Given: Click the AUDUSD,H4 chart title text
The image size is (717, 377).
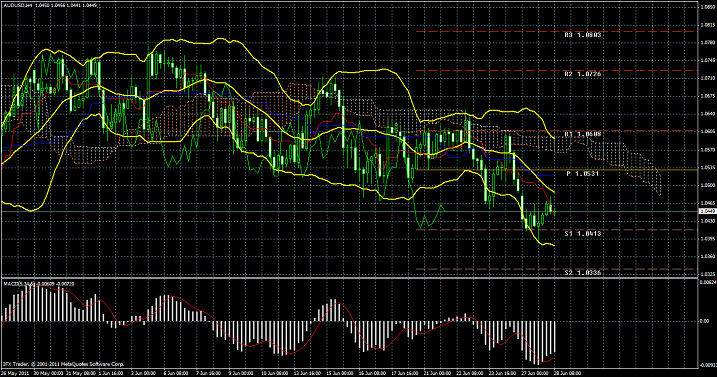Looking at the screenshot, I should [17, 5].
